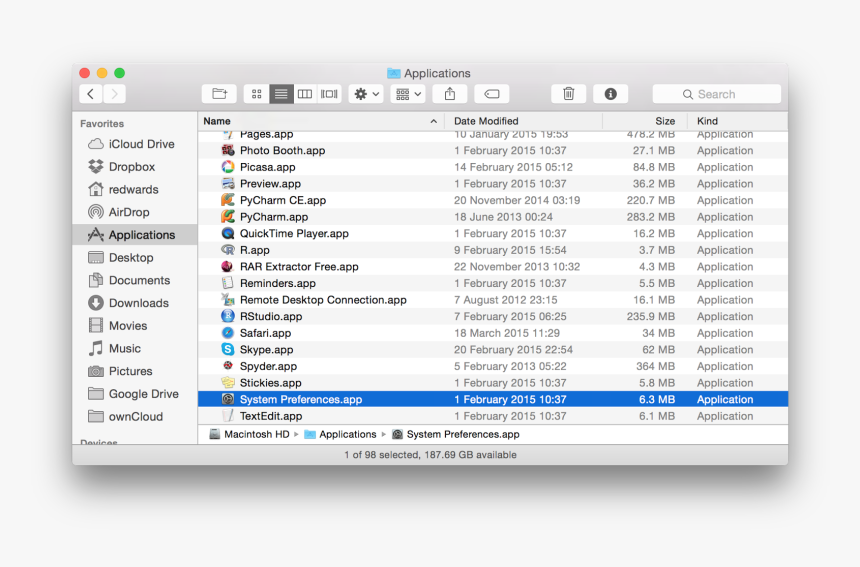860x567 pixels.
Task: Switch to icon view
Action: point(257,94)
